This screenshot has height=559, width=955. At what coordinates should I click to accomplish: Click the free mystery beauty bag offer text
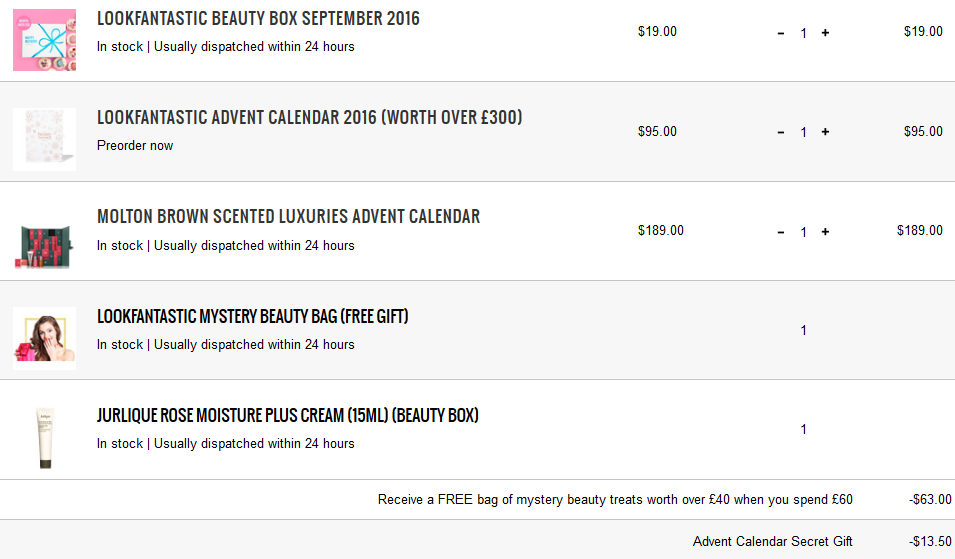[615, 499]
